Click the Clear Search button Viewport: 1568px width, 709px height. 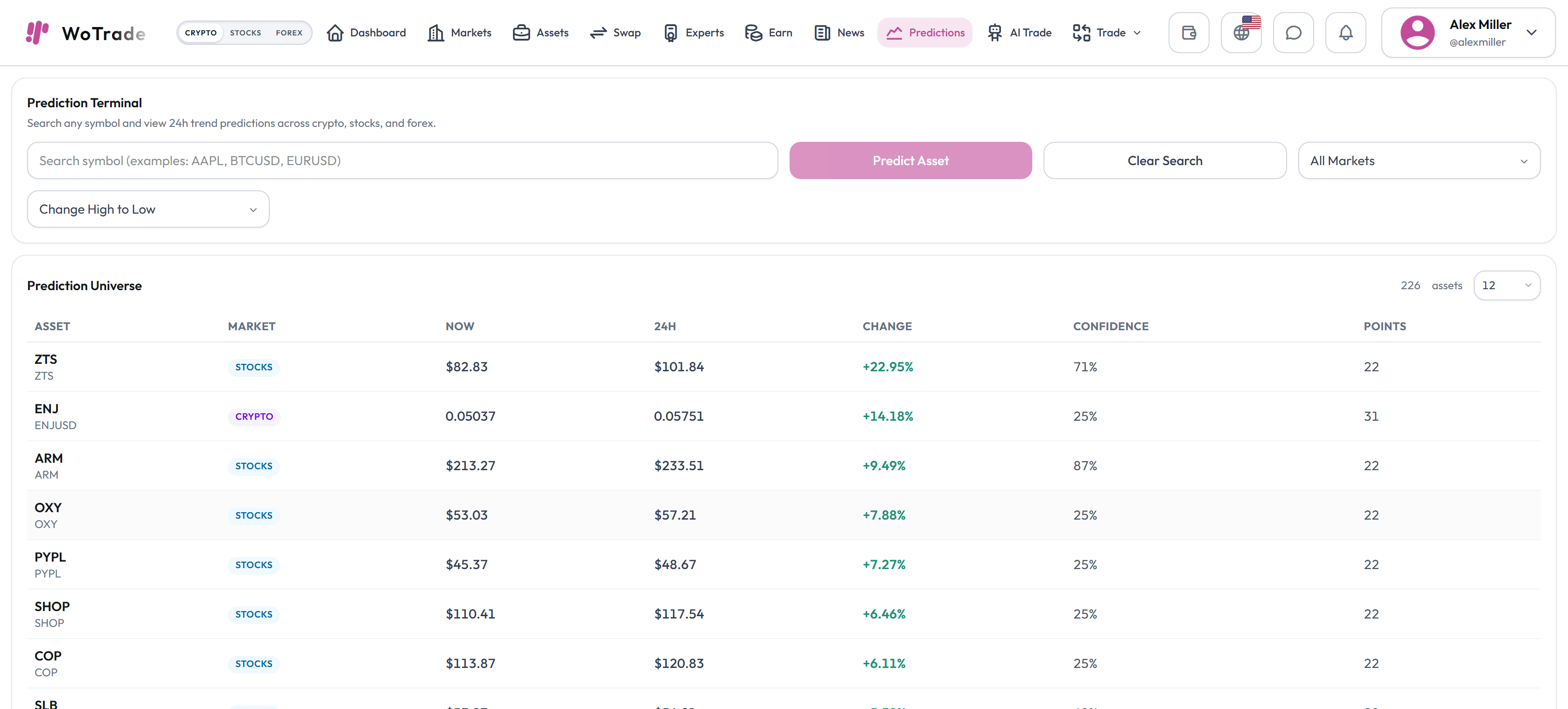1164,160
